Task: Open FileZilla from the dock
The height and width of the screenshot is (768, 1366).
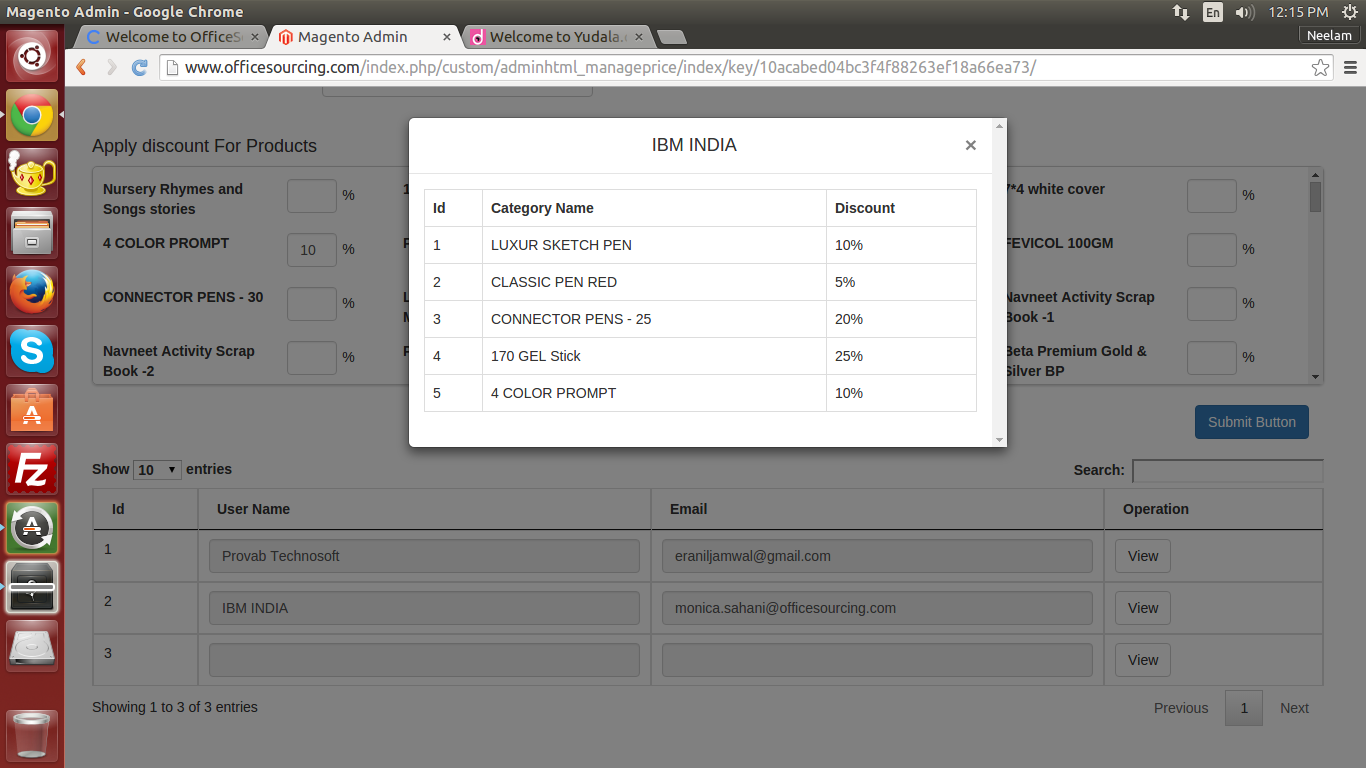Action: tap(32, 469)
